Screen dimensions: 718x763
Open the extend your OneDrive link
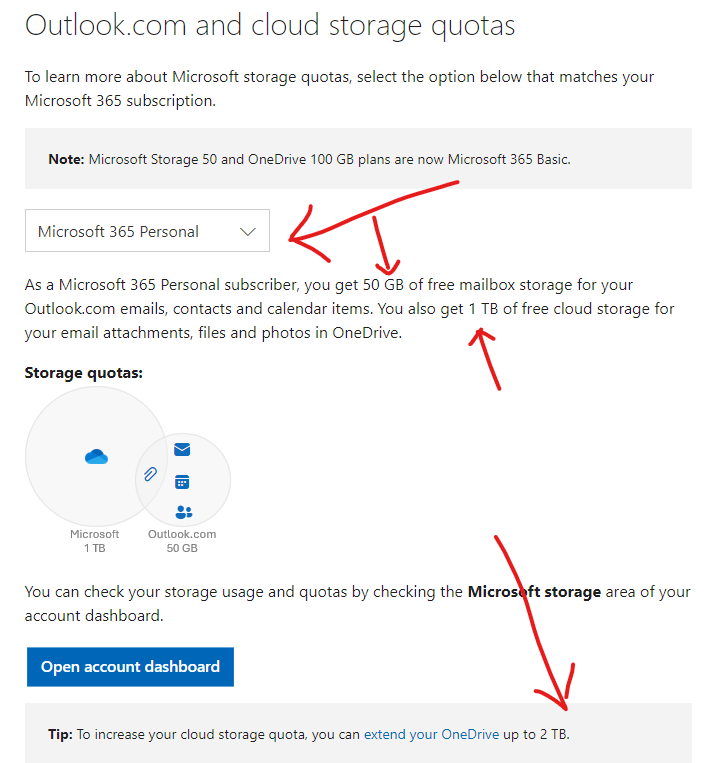coord(431,734)
